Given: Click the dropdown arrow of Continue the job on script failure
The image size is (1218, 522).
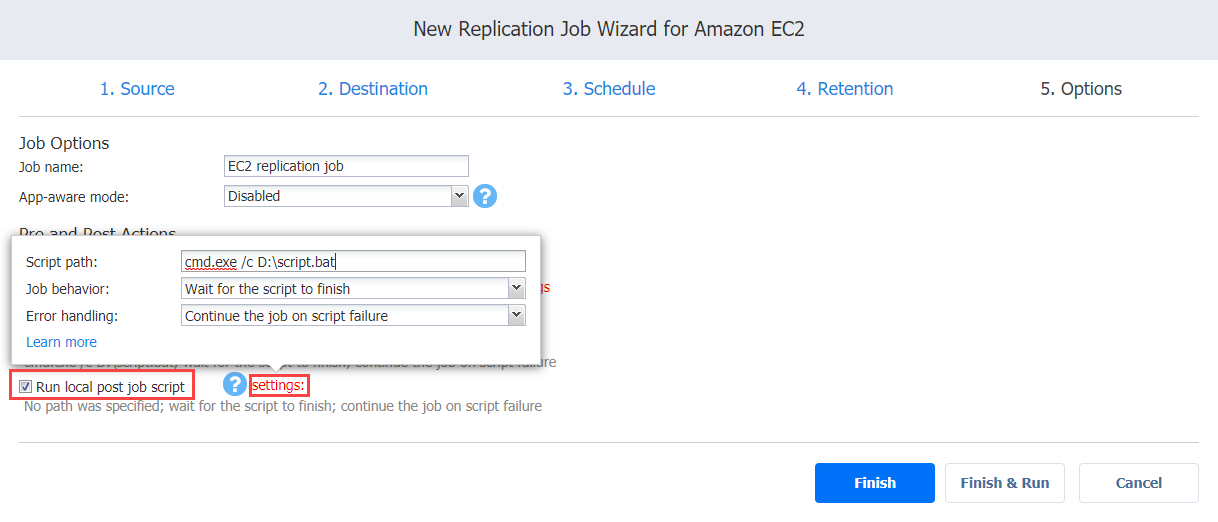Looking at the screenshot, I should coord(517,316).
